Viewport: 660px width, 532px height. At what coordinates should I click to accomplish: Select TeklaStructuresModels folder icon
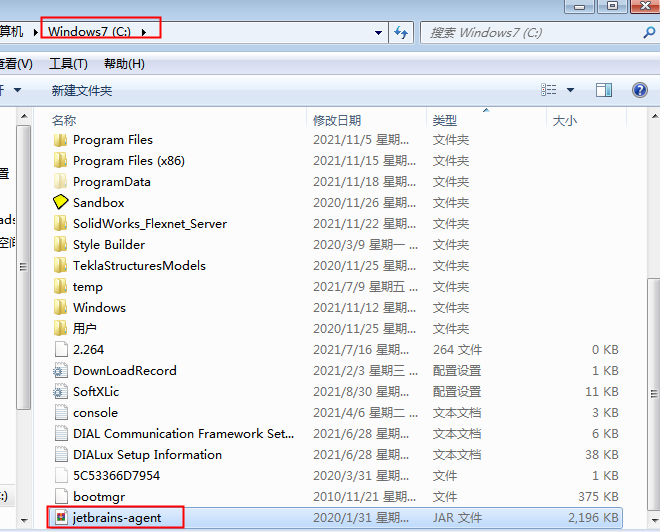(61, 266)
